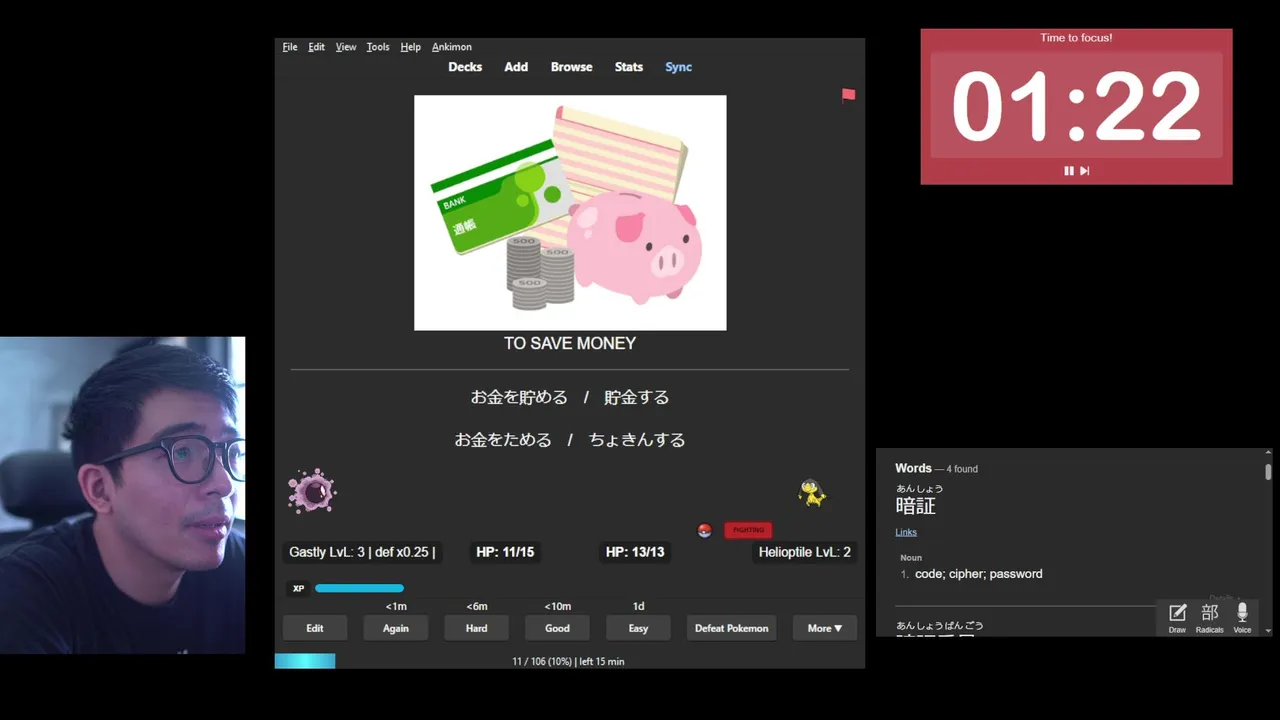Viewport: 1280px width, 720px height.
Task: Click Add to create a card
Action: click(x=516, y=67)
